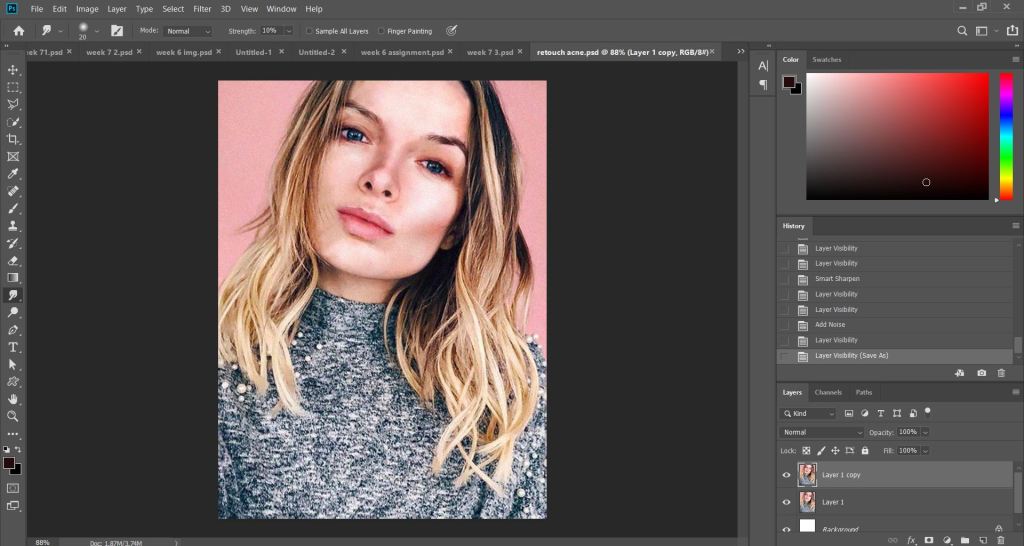
Task: Select the Crop tool
Action: [x=13, y=139]
